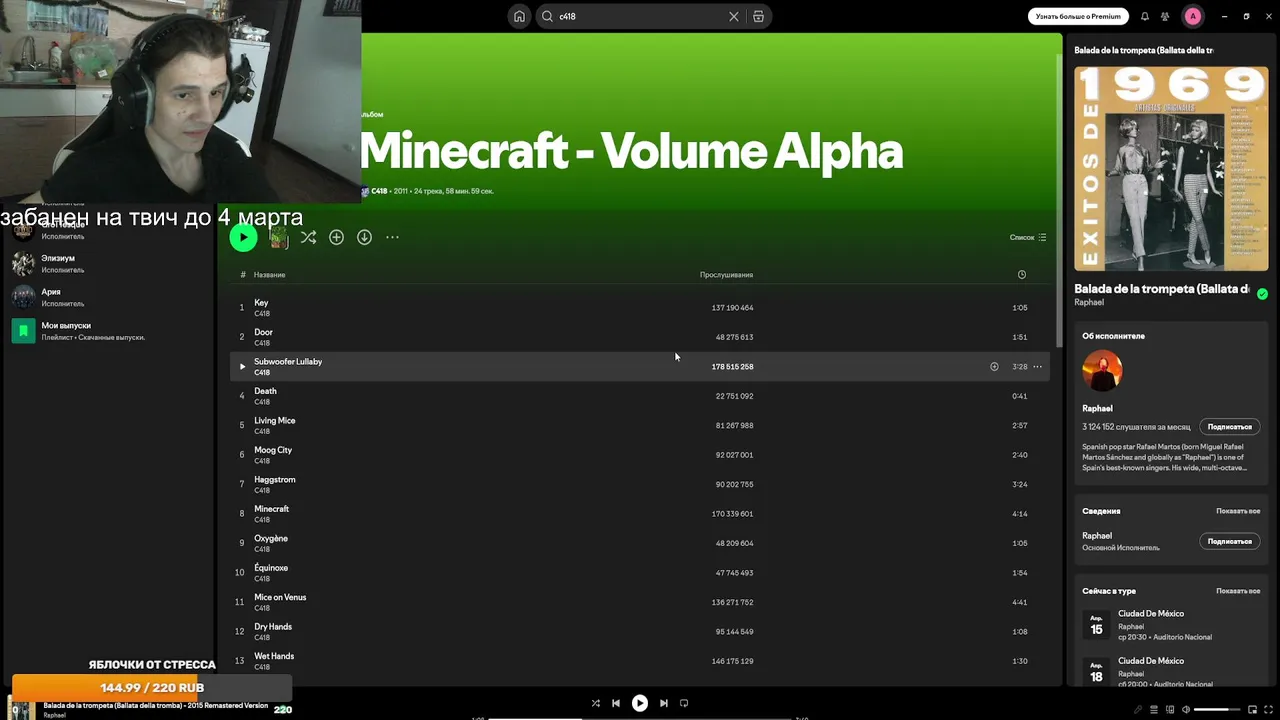Viewport: 1280px width, 720px height.
Task: Toggle shuffle in the player bar
Action: 595,703
